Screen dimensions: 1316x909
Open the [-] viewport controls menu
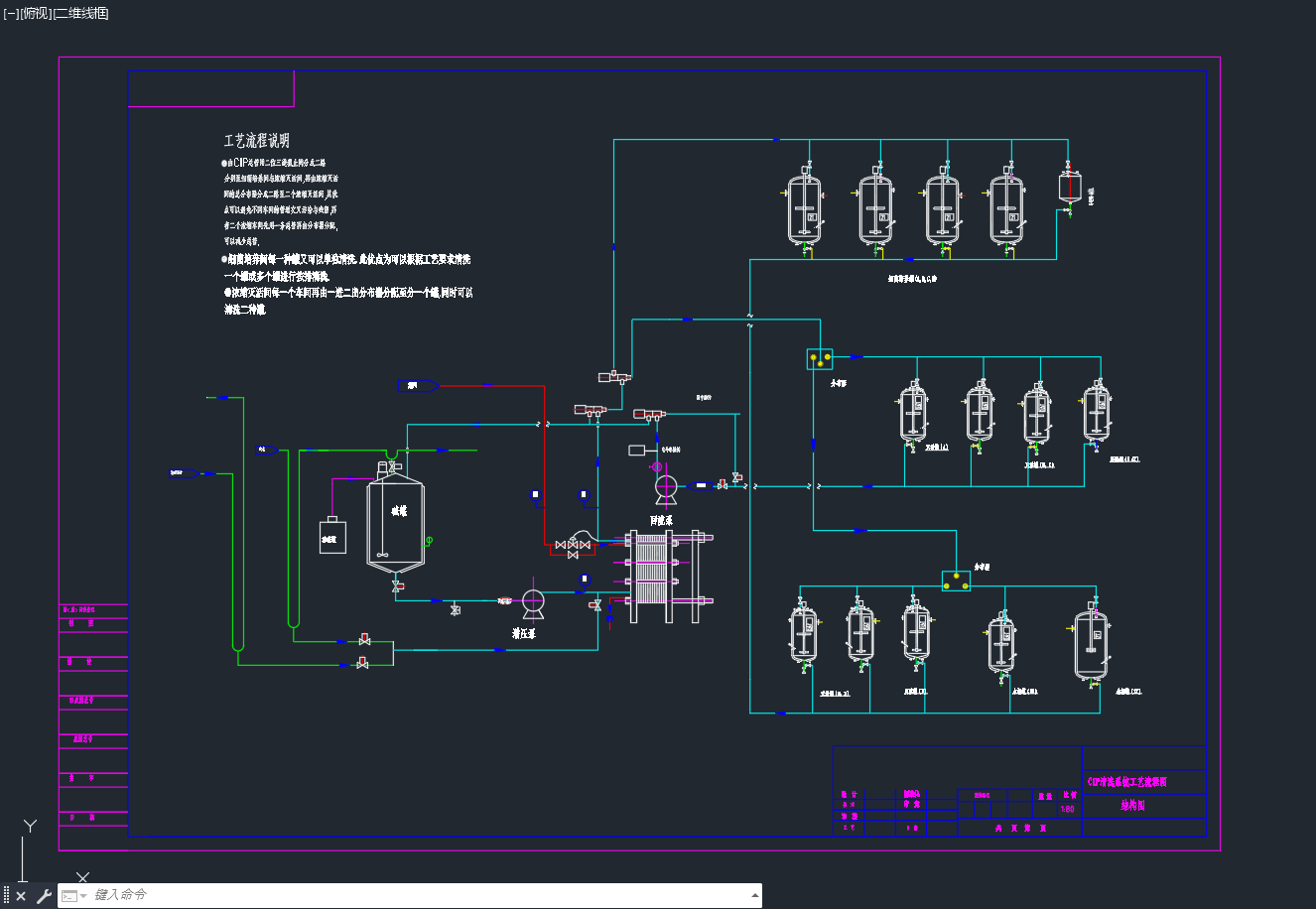(10, 13)
